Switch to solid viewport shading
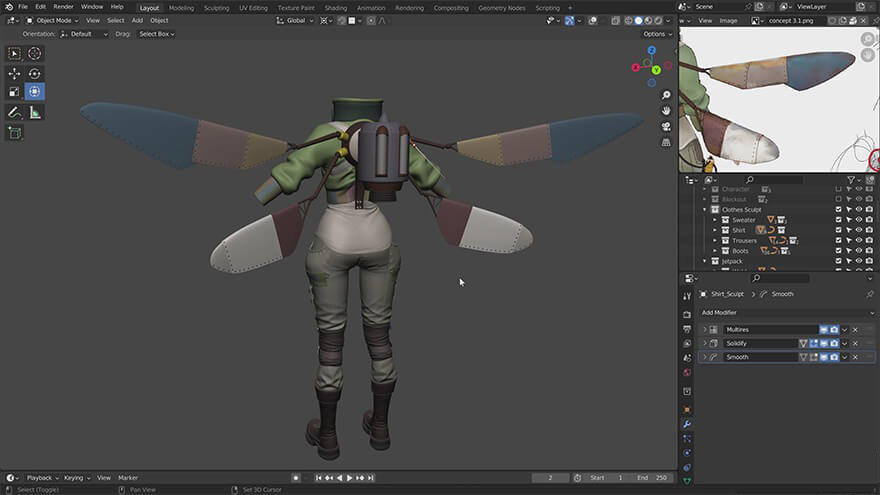The image size is (880, 495). 638,21
